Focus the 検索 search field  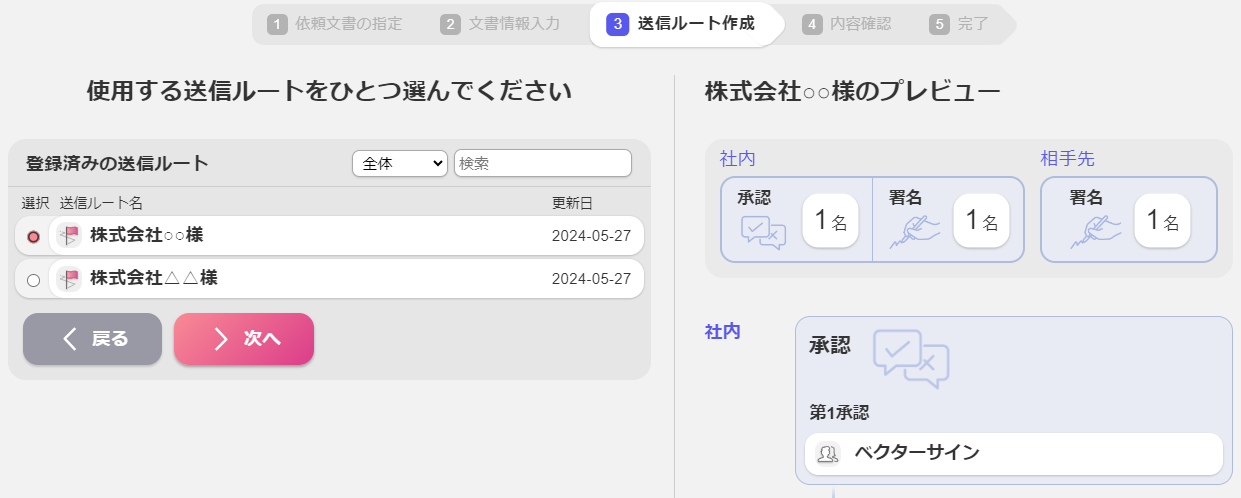[x=543, y=163]
